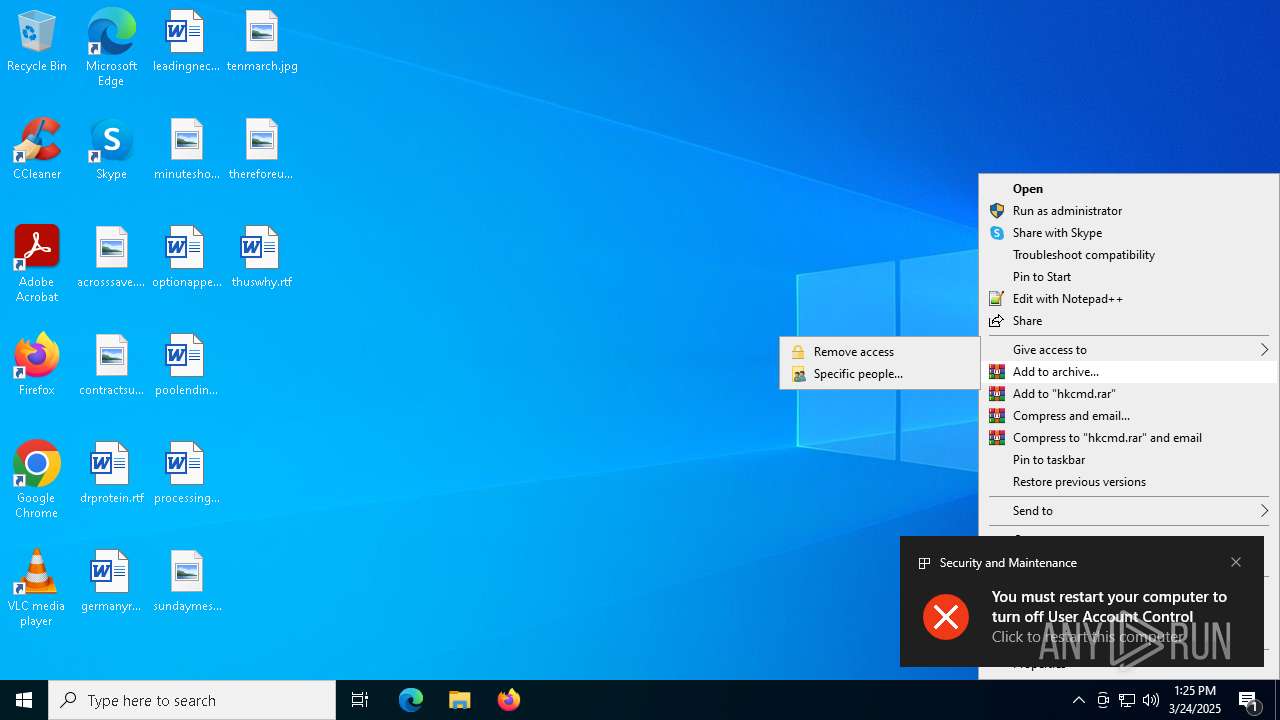
Task: Open the Windows Start menu
Action: pos(24,700)
